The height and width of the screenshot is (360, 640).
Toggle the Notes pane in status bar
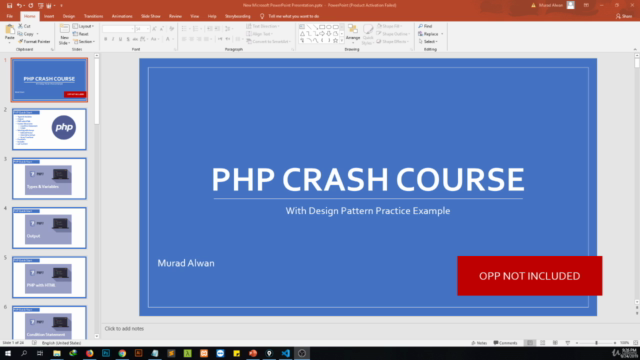coord(479,343)
